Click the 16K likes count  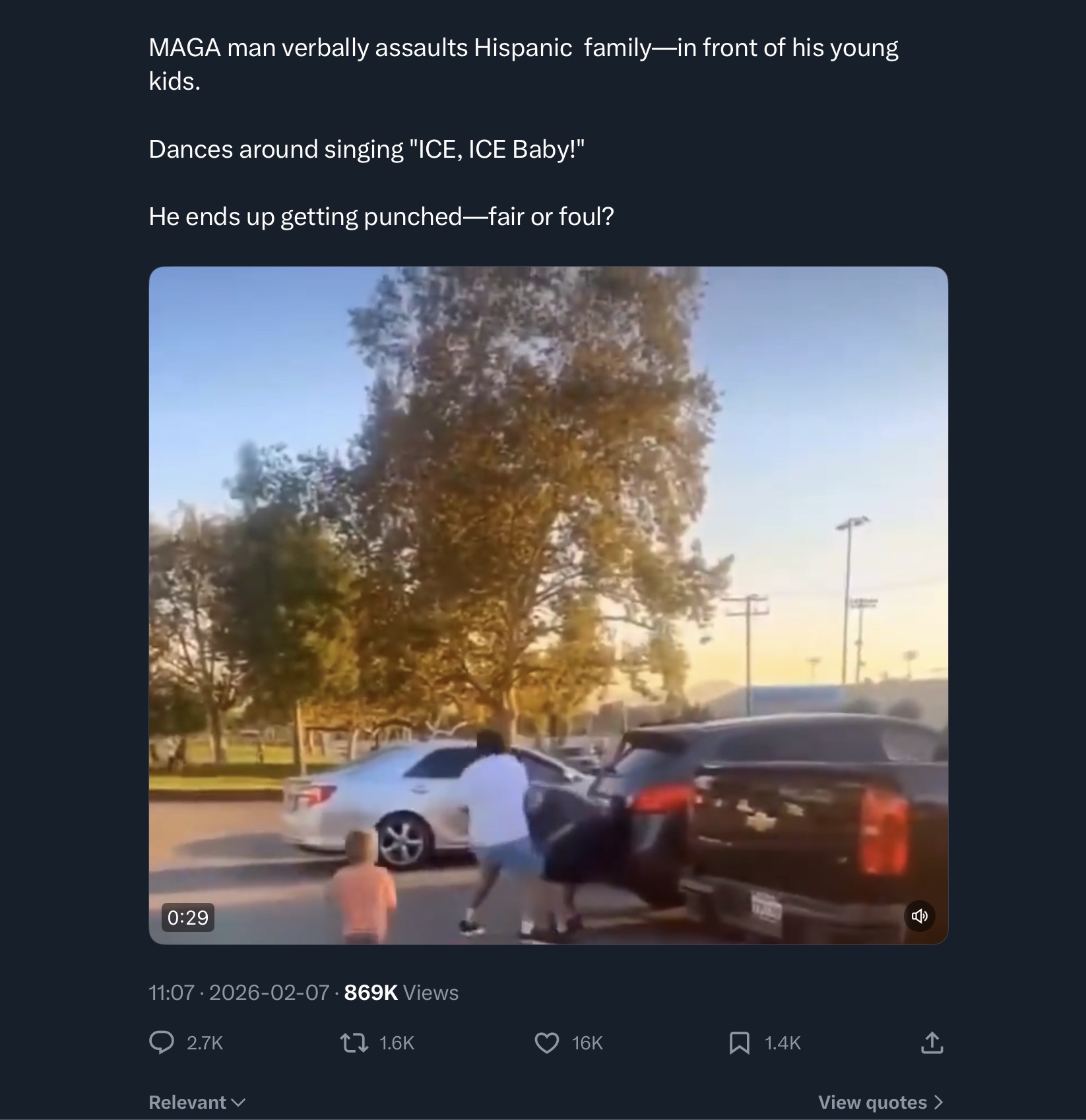point(587,1043)
